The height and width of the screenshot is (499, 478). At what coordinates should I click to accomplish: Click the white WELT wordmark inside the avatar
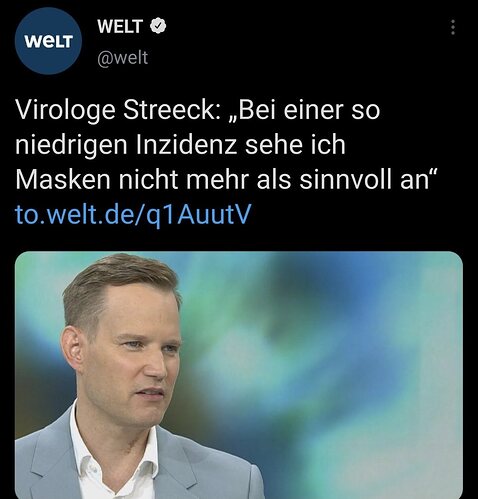(48, 41)
